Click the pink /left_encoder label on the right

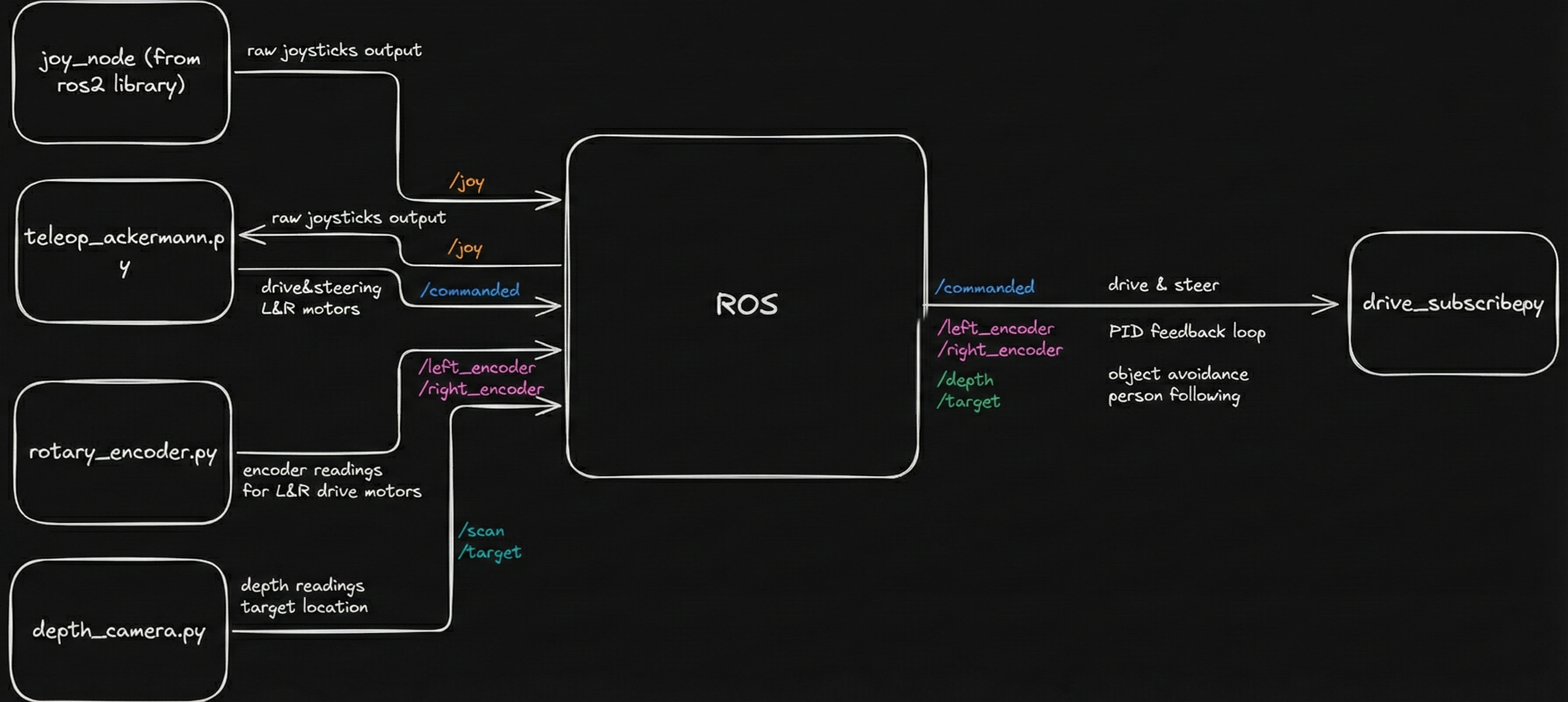pos(996,329)
